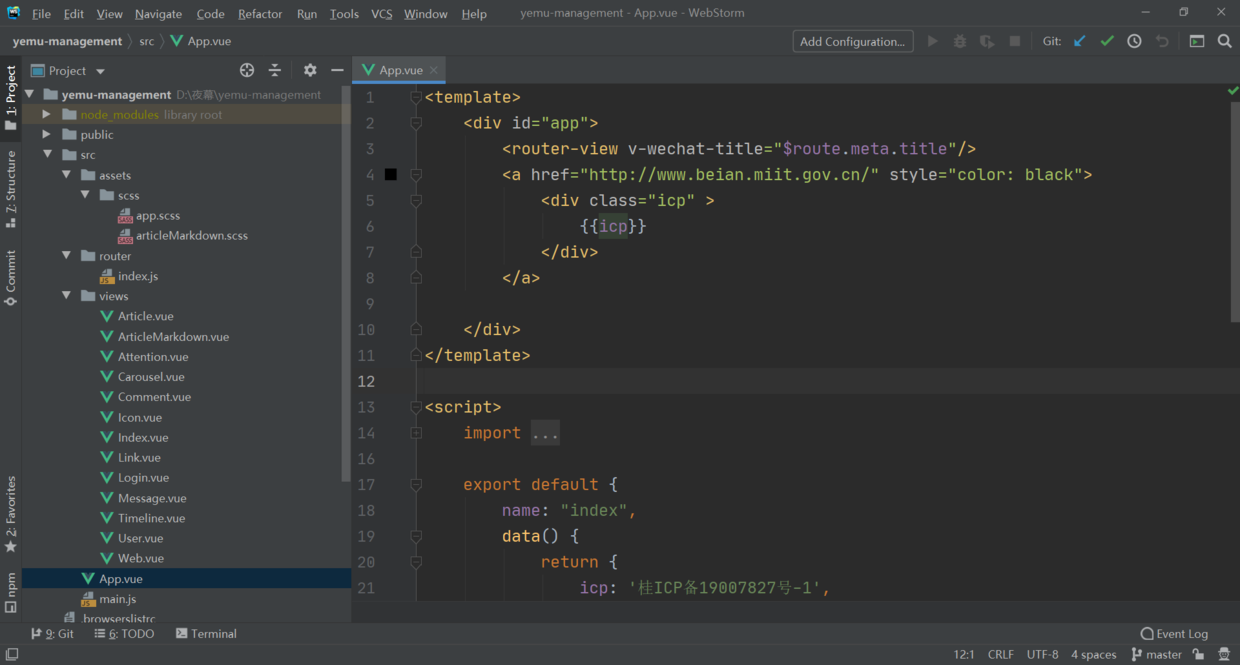Collapse the views folder

[66, 296]
